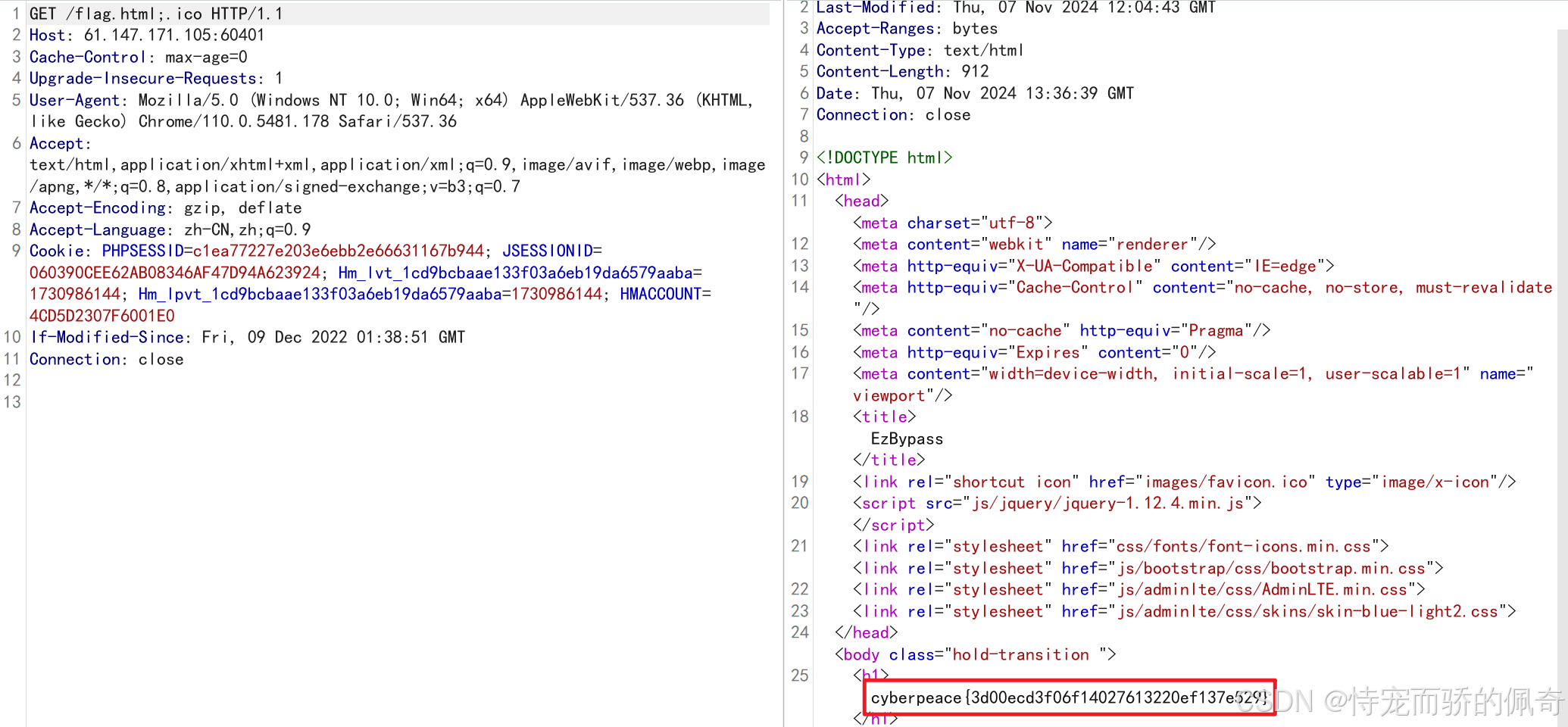1568x727 pixels.
Task: Select the 4CD5D2307F6001E0 cookie value
Action: tap(102, 316)
